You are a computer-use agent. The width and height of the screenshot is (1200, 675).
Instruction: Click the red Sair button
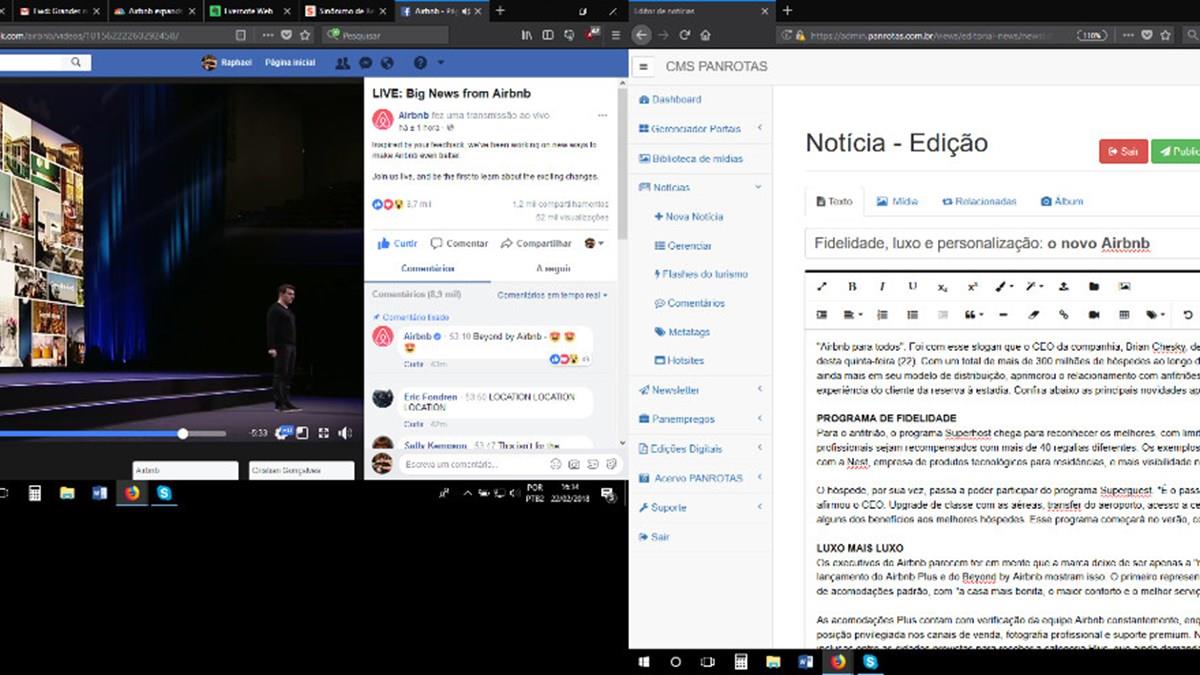coord(1122,152)
